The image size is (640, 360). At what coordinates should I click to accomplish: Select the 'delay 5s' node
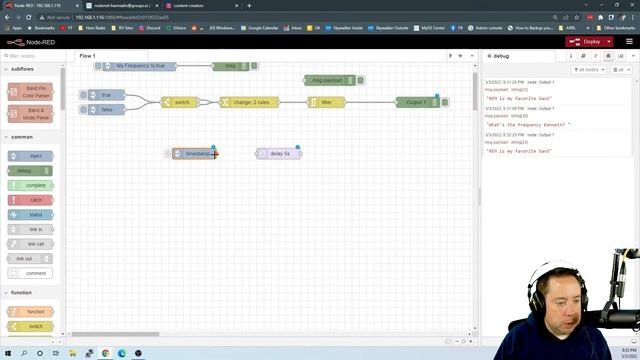[279, 154]
